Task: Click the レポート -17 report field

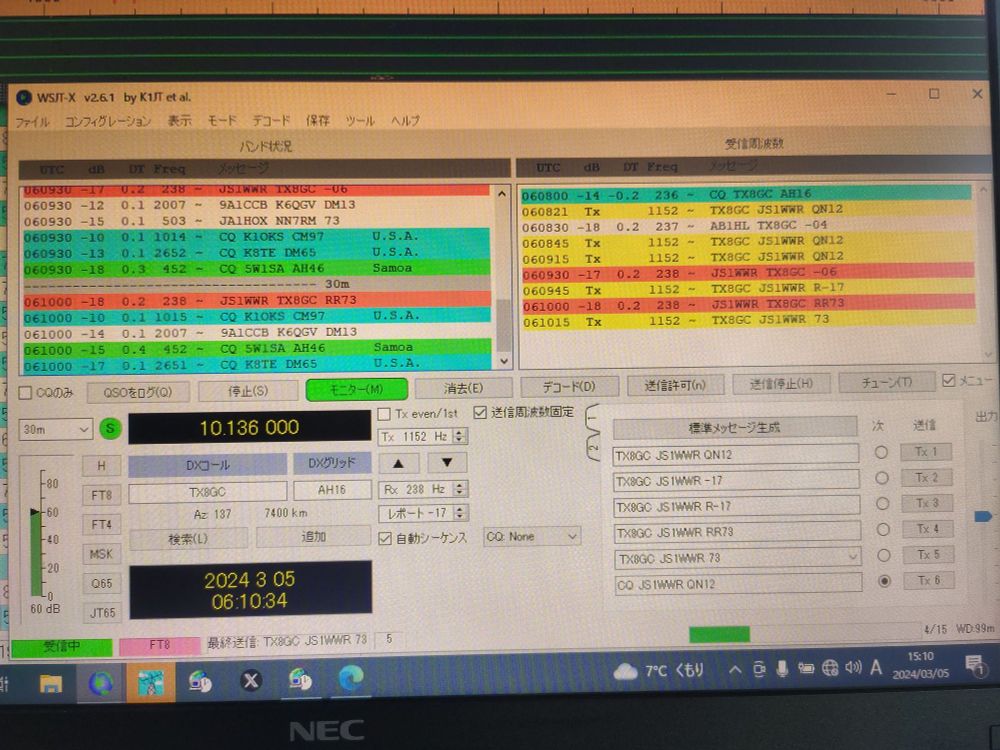Action: click(423, 513)
